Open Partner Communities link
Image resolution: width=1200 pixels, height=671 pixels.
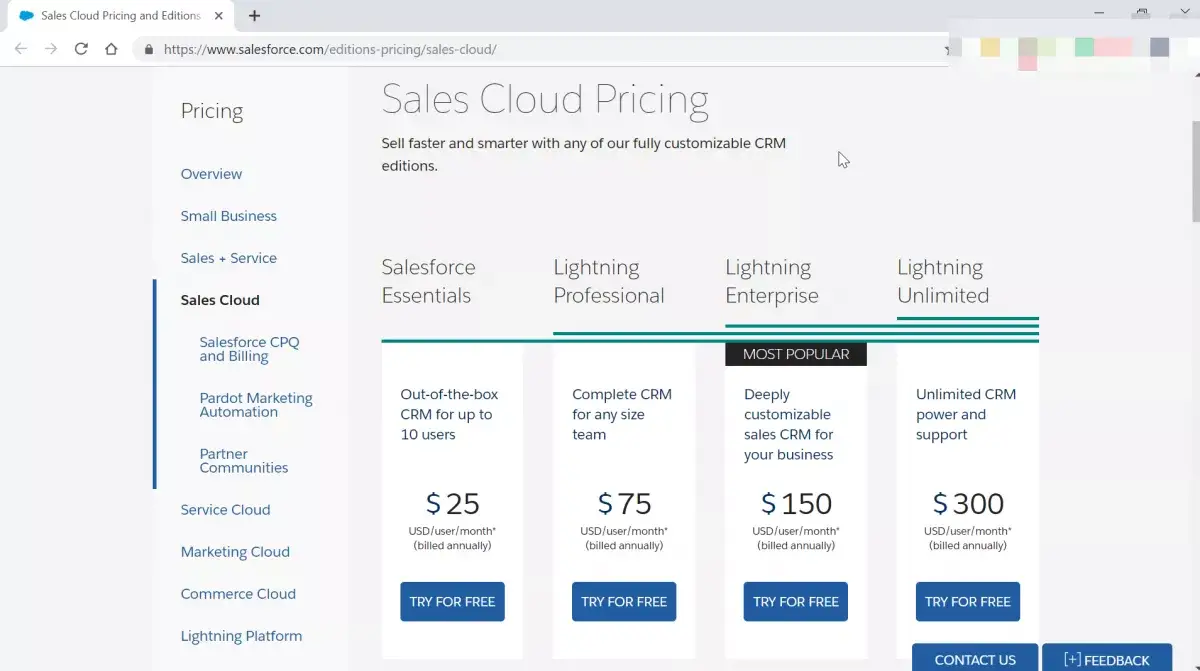pyautogui.click(x=243, y=461)
